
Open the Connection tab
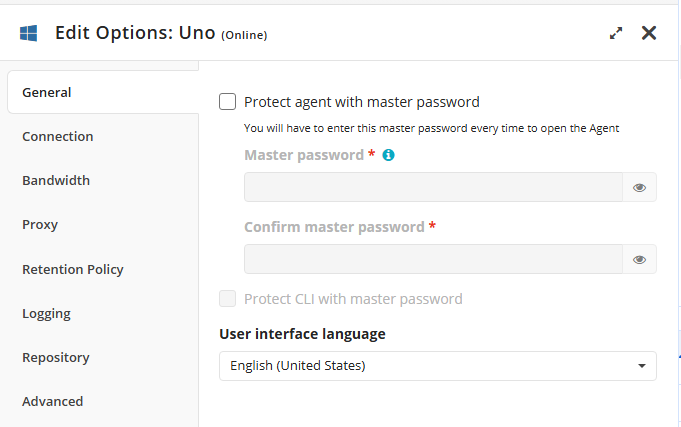point(58,136)
